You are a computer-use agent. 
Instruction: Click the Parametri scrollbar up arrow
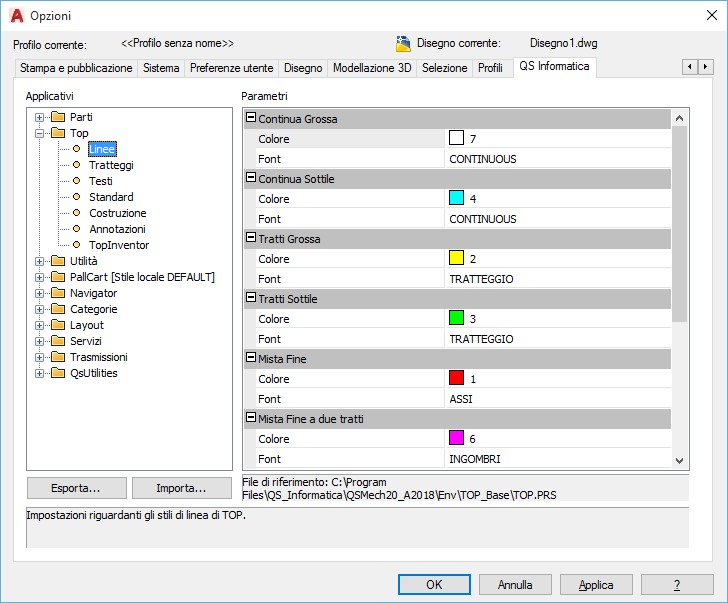680,118
